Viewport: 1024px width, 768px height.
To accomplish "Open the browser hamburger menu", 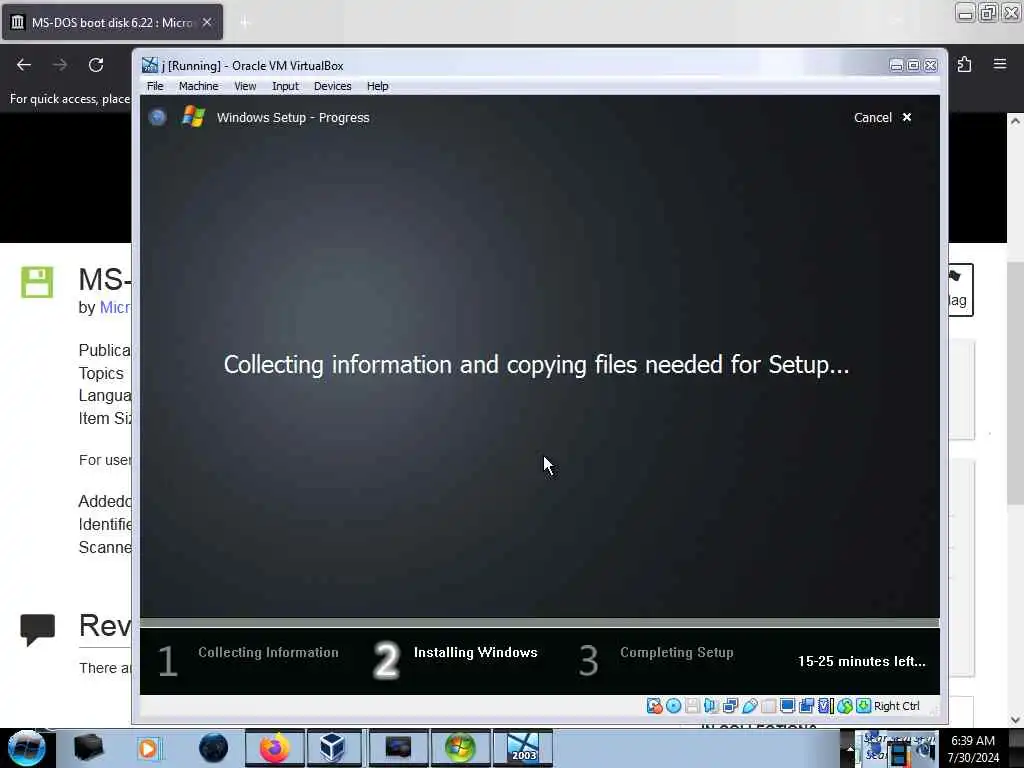I will pos(1000,64).
